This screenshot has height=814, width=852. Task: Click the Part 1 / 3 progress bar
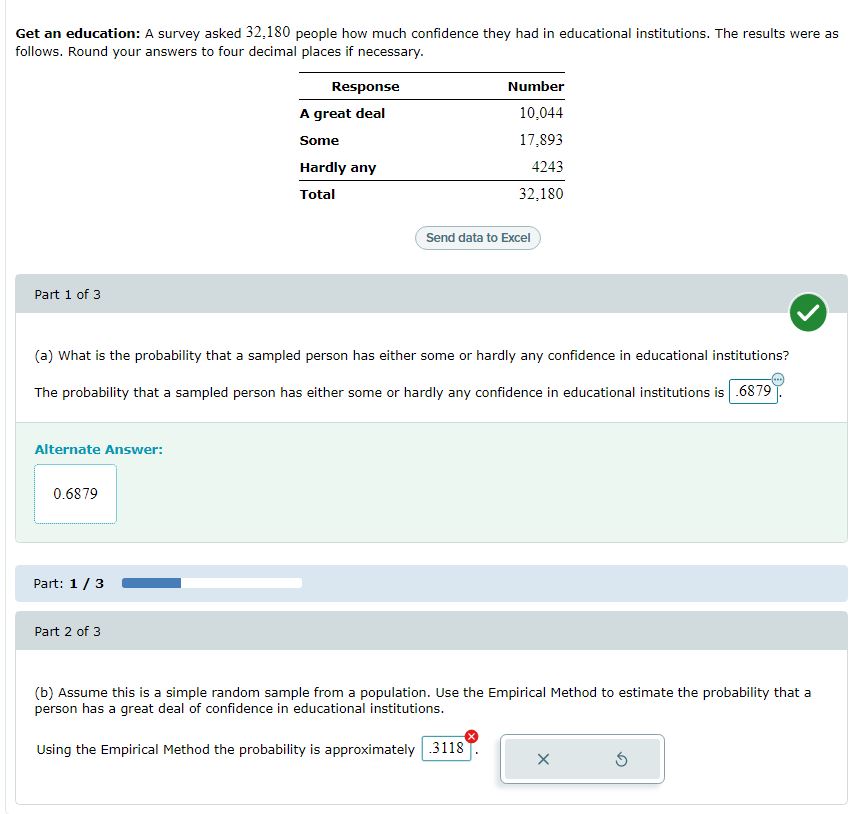(212, 583)
